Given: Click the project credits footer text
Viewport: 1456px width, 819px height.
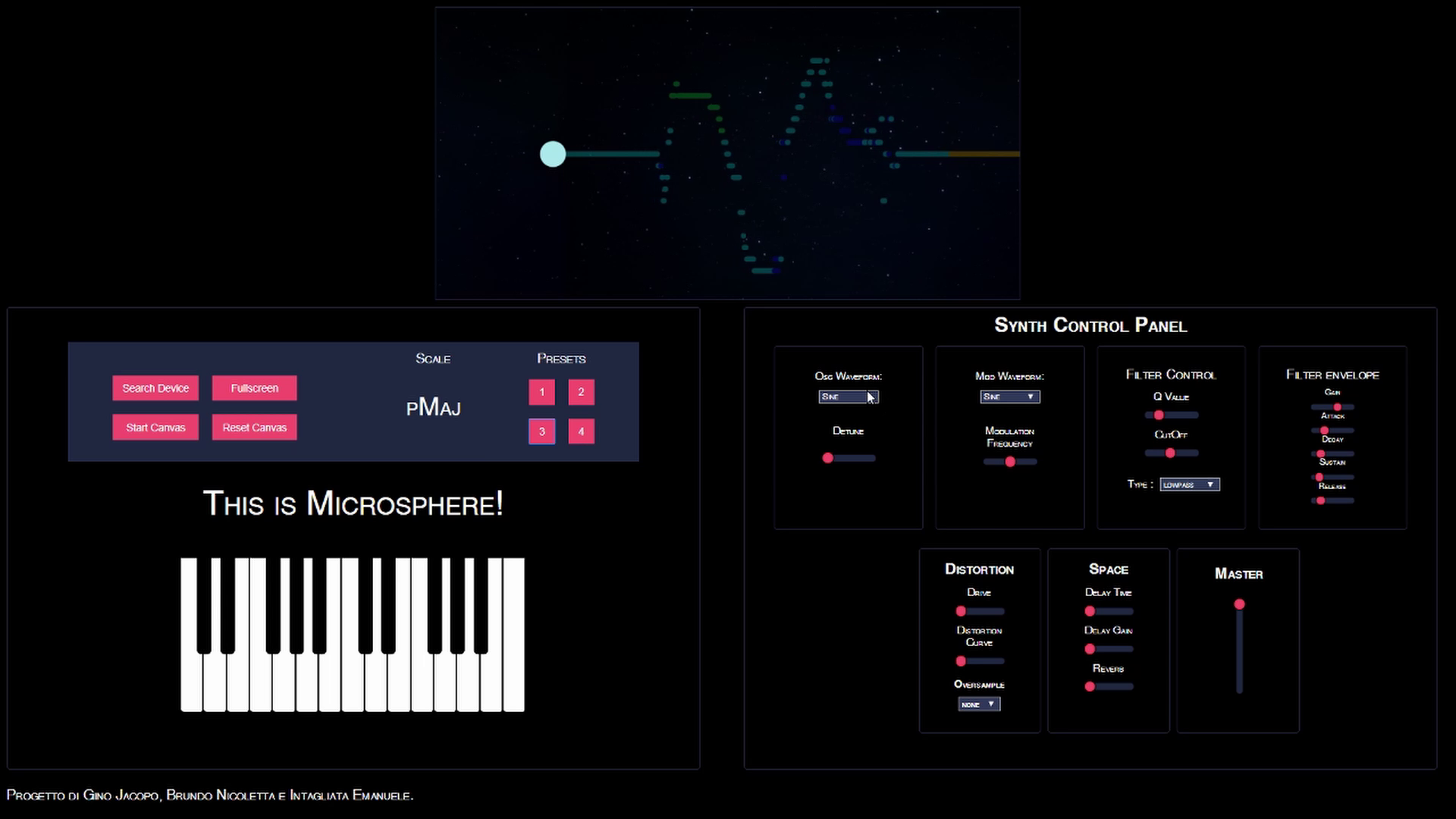Looking at the screenshot, I should (210, 795).
